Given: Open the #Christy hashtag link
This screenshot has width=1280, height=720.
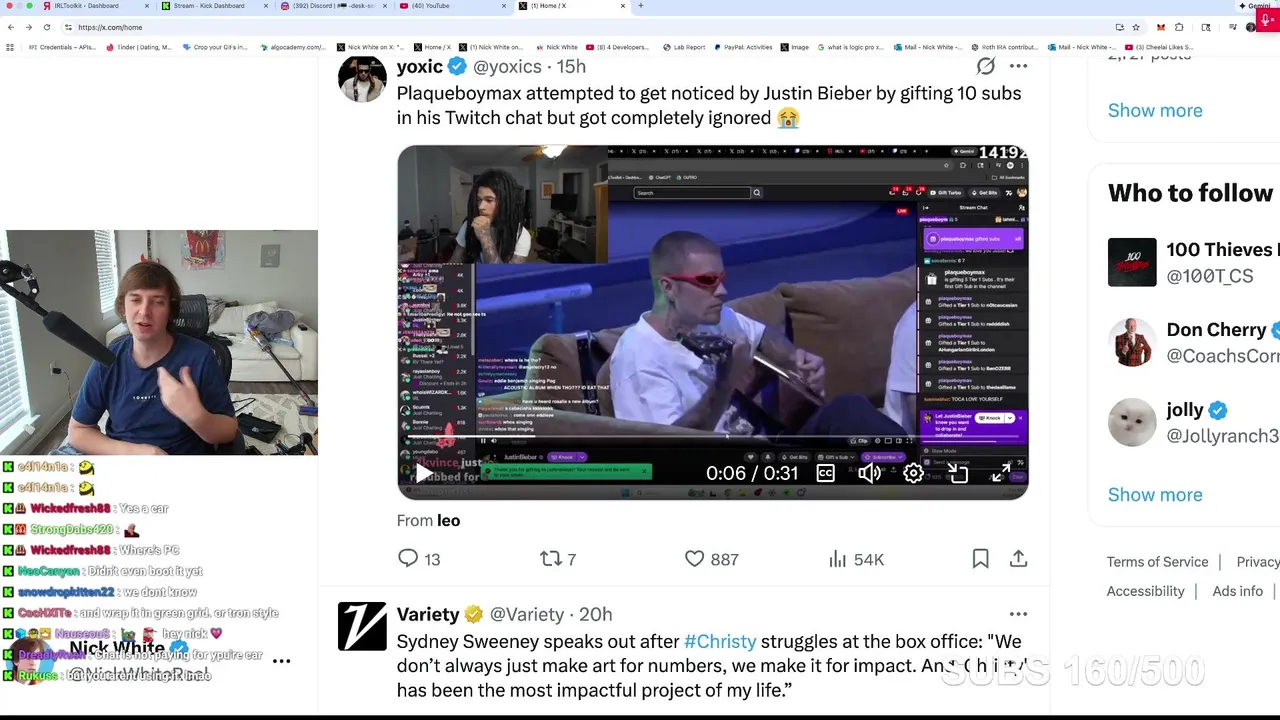Looking at the screenshot, I should (720, 641).
